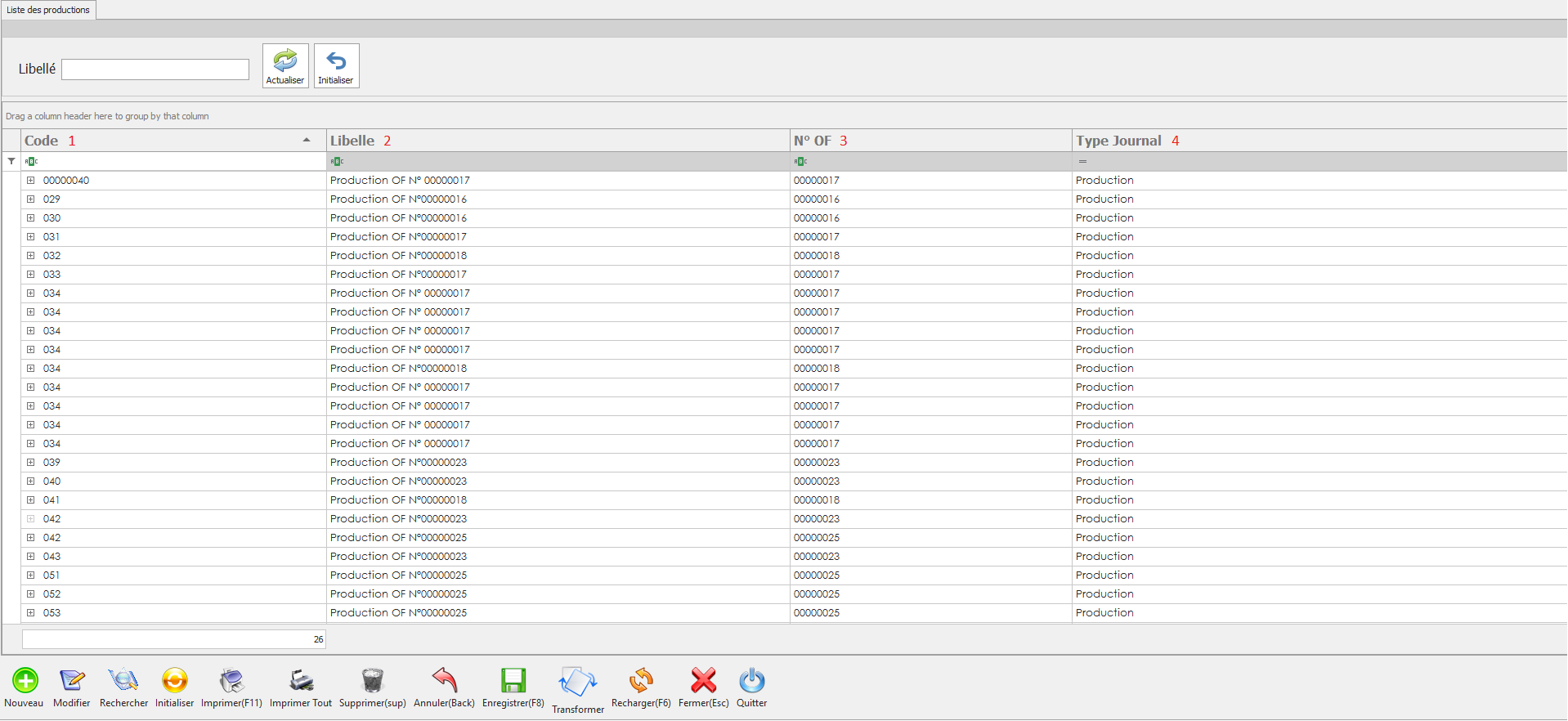Sort by the Code column header
Viewport: 1568px width, 721px height.
(x=164, y=141)
